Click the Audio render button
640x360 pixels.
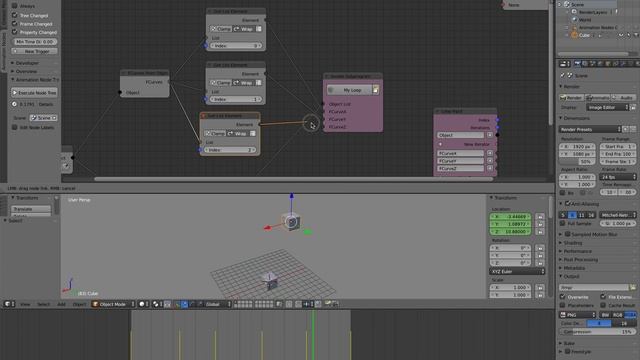[623, 98]
